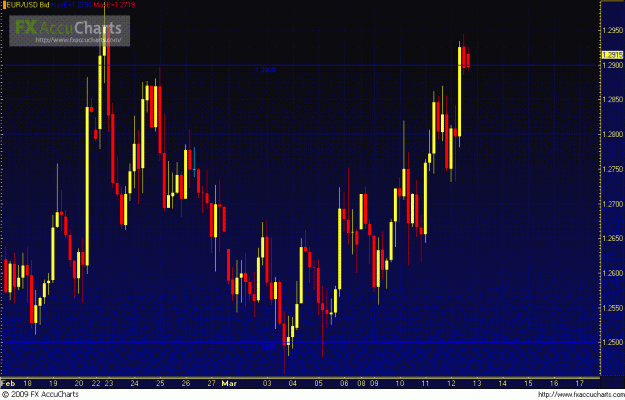This screenshot has width=625, height=400.
Task: Click the blue MovE=1.2796 indicator label
Action: point(71,5)
